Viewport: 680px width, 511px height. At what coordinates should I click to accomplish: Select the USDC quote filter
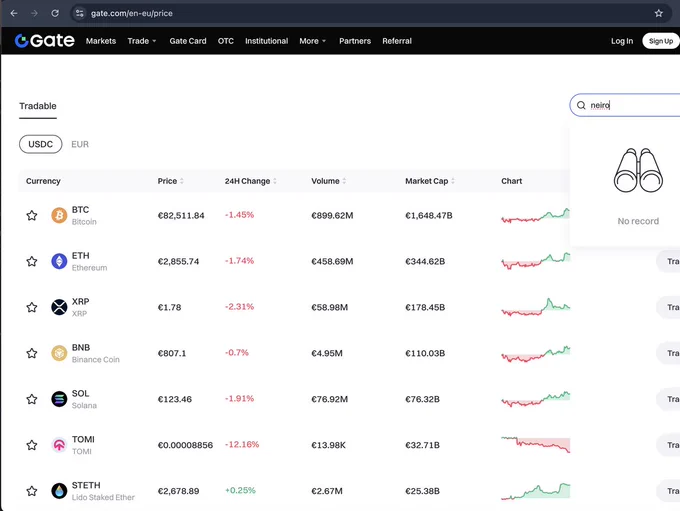(40, 144)
